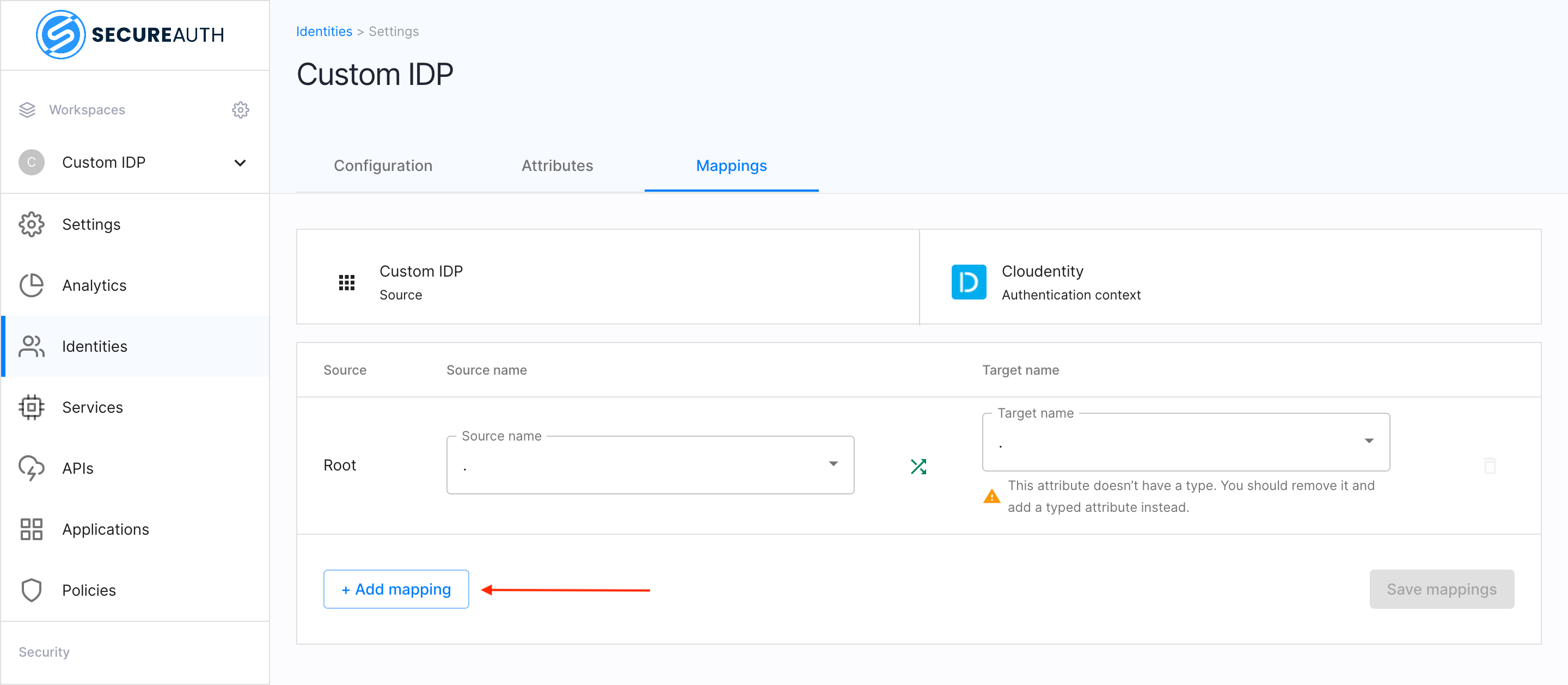Click the Root source label

point(340,465)
